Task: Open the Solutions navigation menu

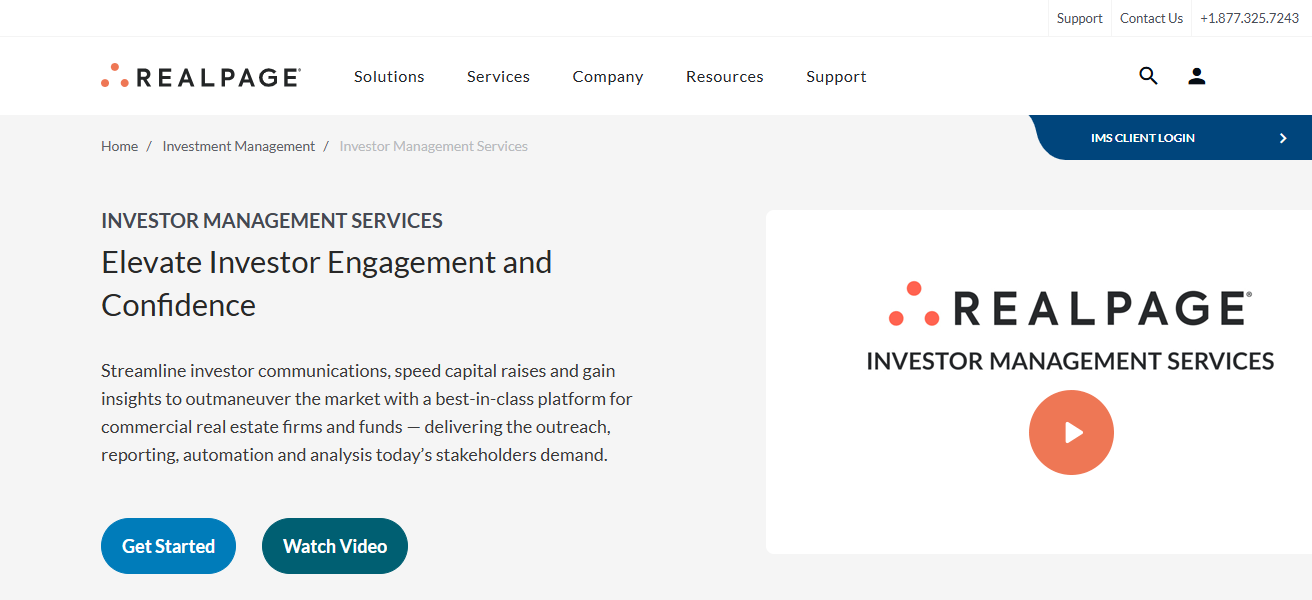Action: point(389,76)
